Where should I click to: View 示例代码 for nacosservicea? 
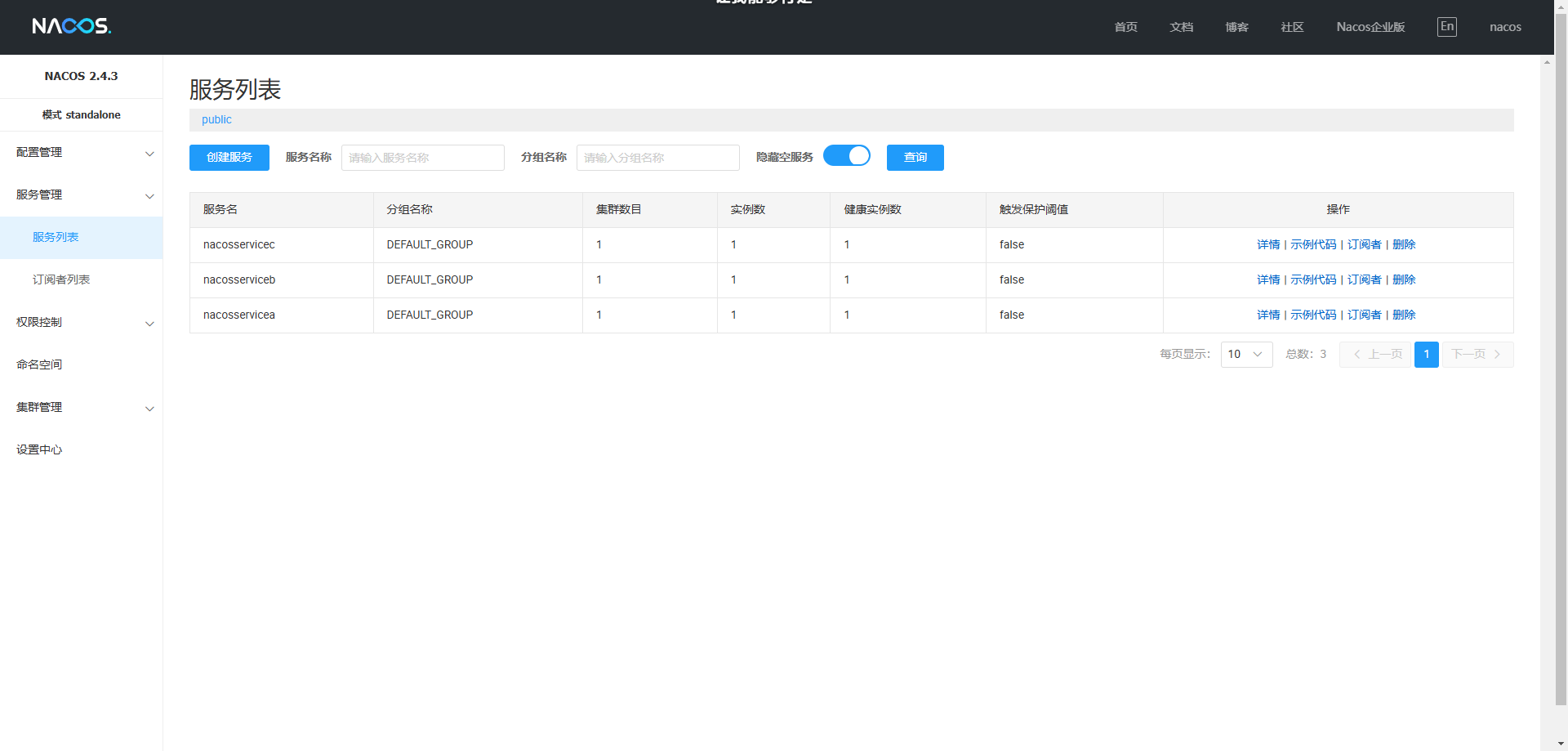pos(1313,315)
